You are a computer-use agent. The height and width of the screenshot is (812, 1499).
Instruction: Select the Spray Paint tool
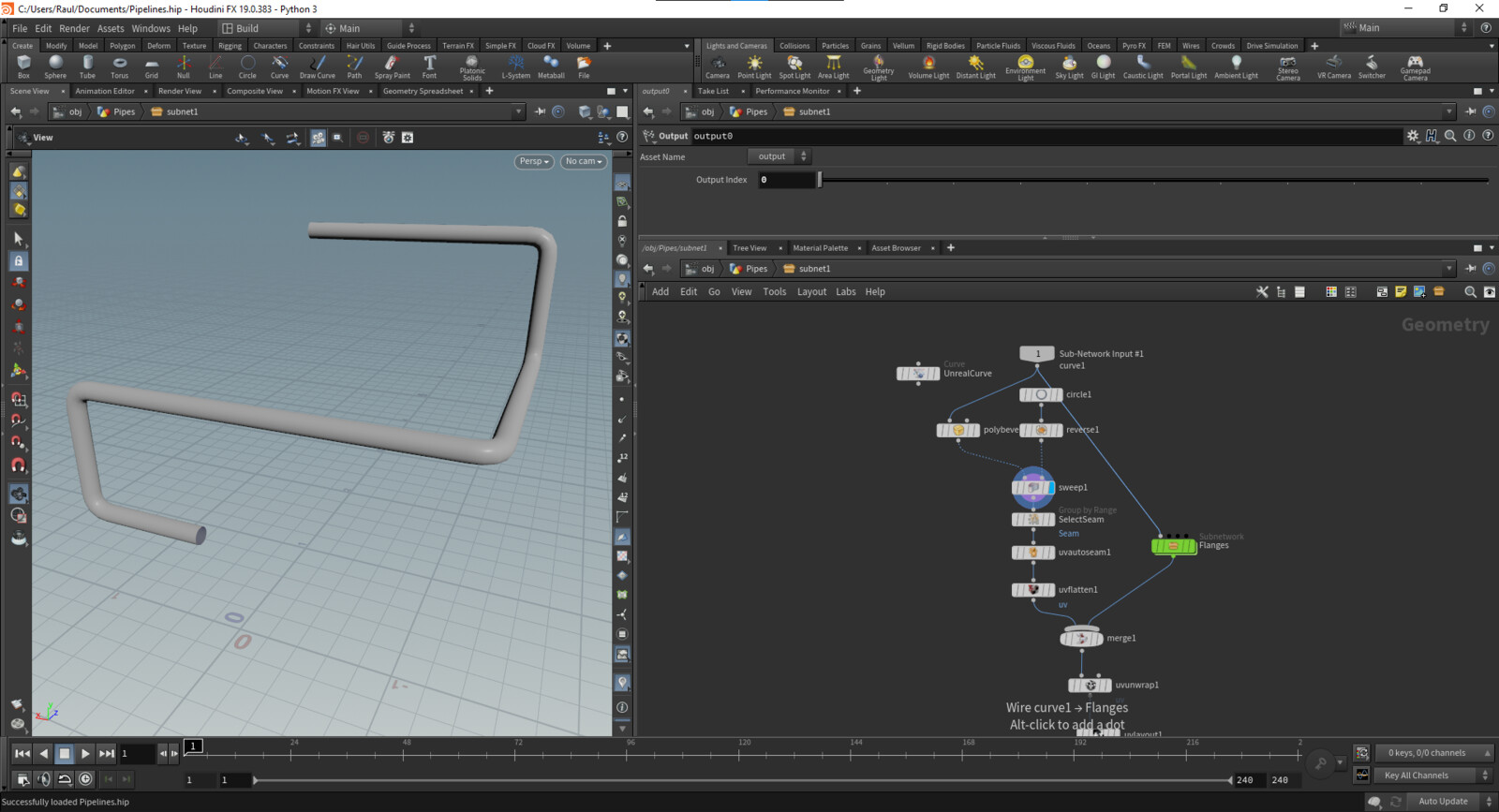pyautogui.click(x=392, y=66)
